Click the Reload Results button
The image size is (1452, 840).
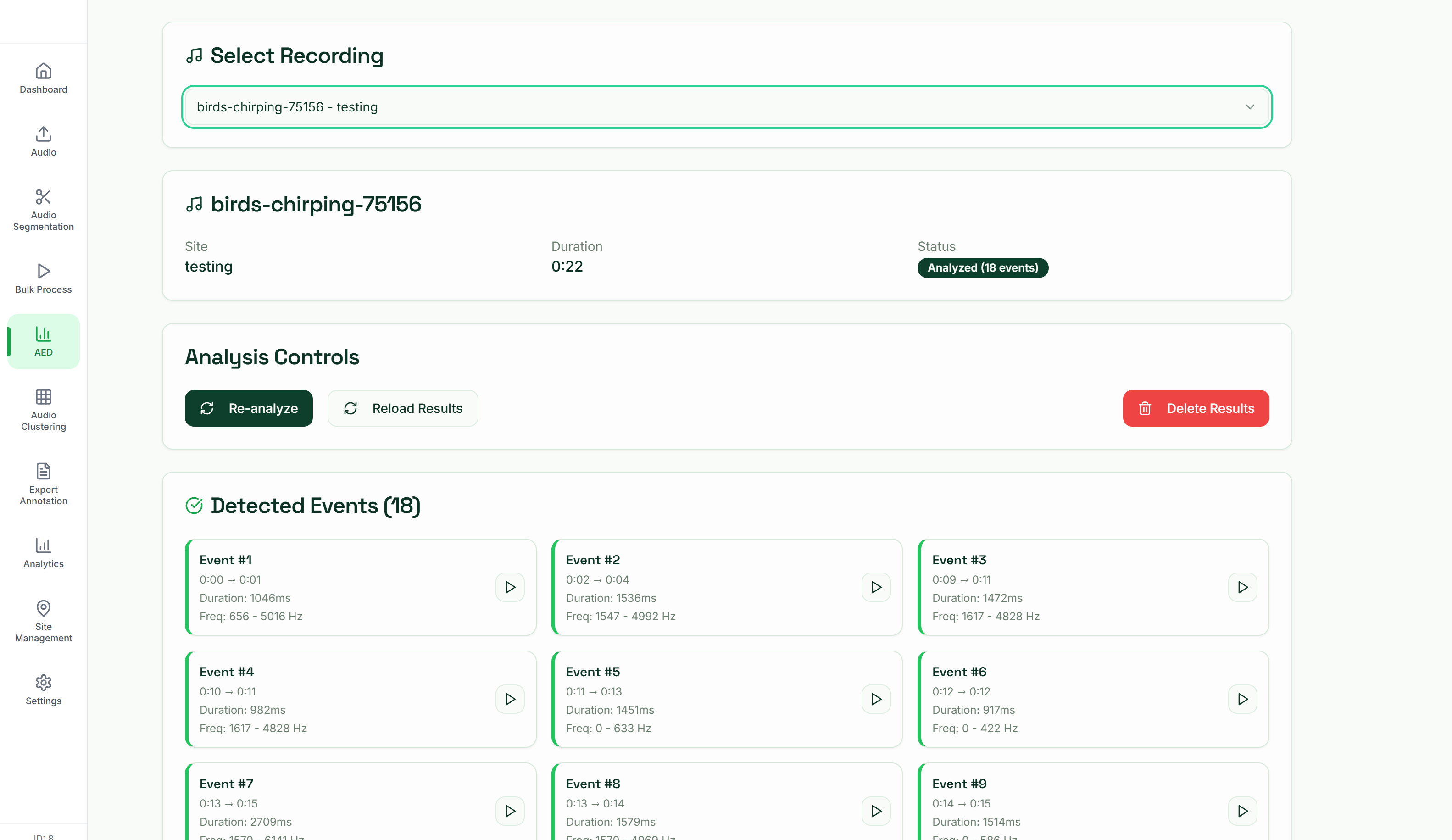pos(403,408)
